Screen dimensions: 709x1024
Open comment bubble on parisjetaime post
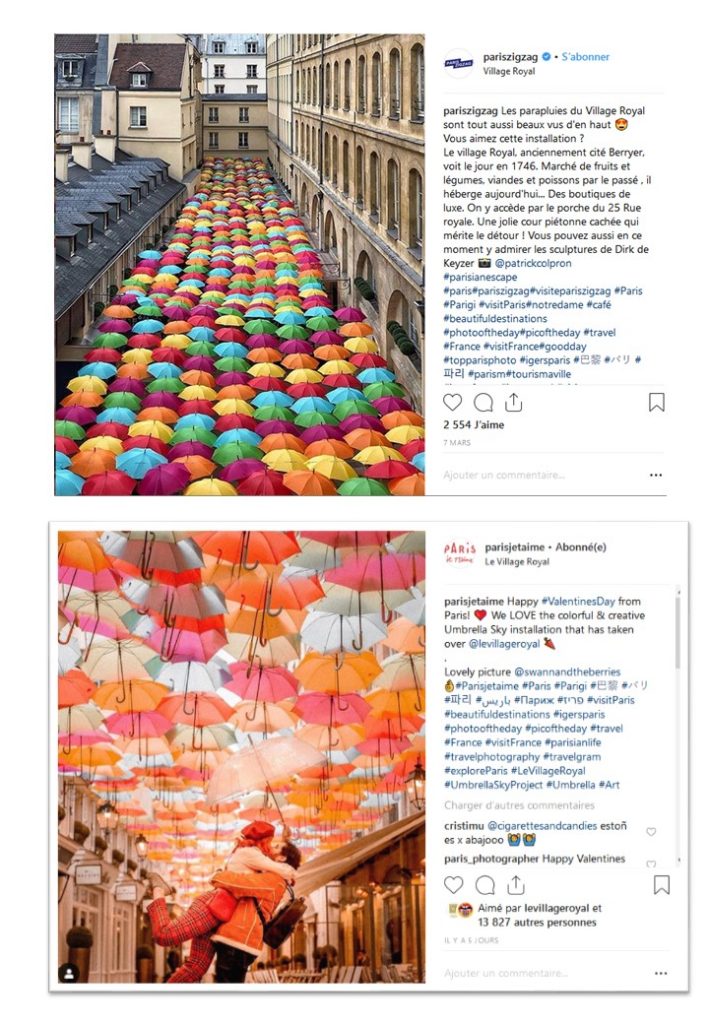tap(485, 885)
